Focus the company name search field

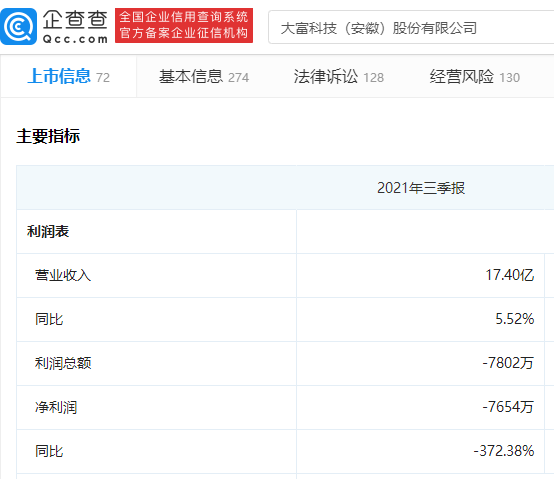(411, 28)
